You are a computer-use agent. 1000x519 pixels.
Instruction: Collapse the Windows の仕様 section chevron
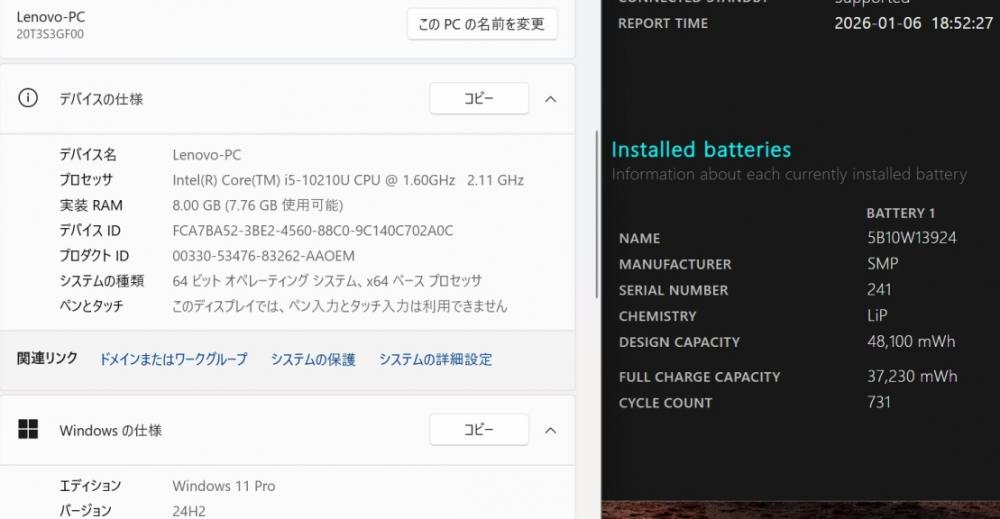(x=550, y=430)
